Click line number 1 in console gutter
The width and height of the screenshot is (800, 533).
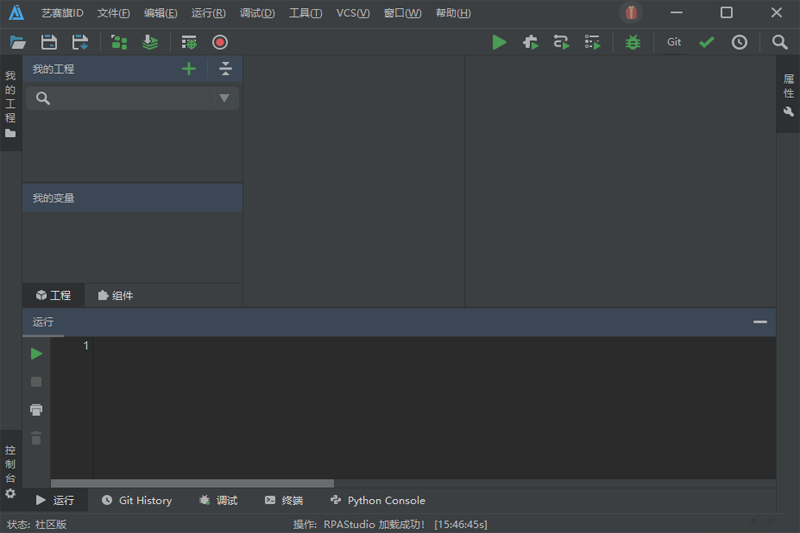pyautogui.click(x=86, y=346)
